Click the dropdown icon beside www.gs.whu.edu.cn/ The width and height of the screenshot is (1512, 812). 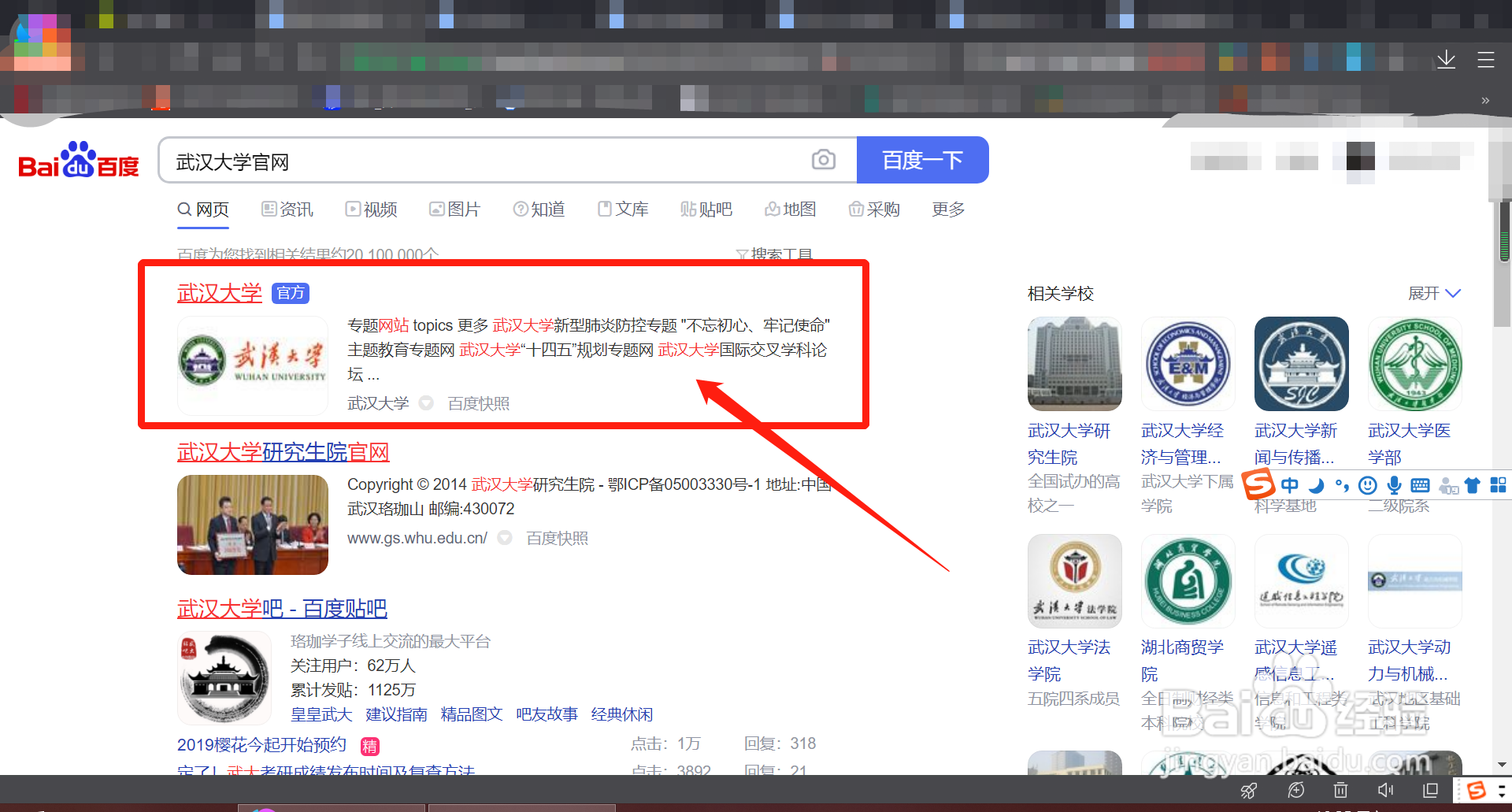click(x=505, y=538)
